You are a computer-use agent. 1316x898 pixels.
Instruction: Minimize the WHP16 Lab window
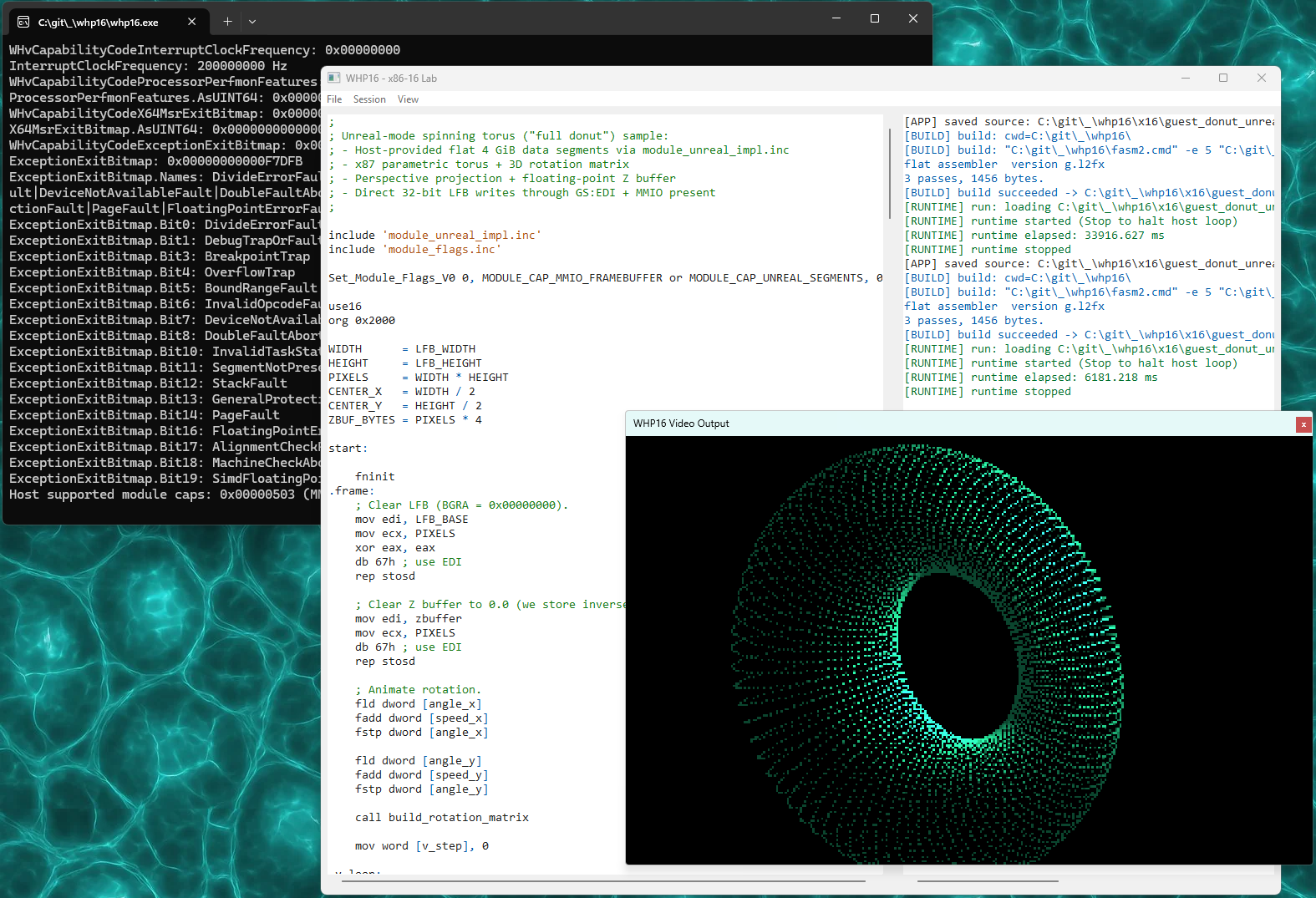coord(1185,78)
